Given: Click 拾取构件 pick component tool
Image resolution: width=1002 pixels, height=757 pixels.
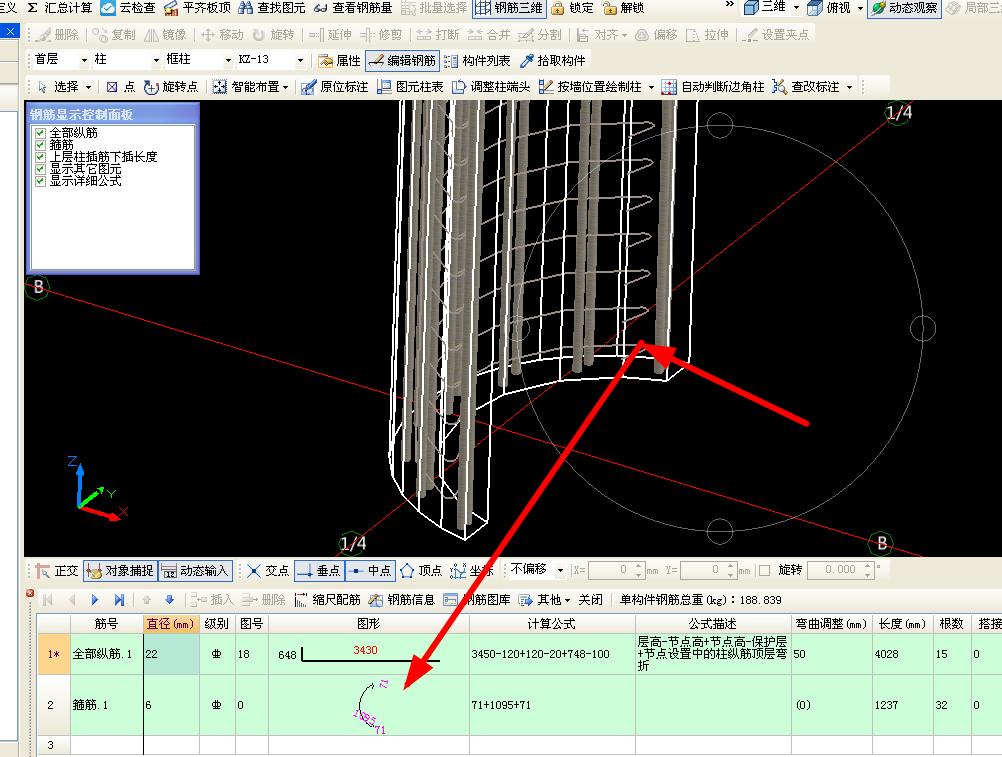Looking at the screenshot, I should (x=553, y=61).
